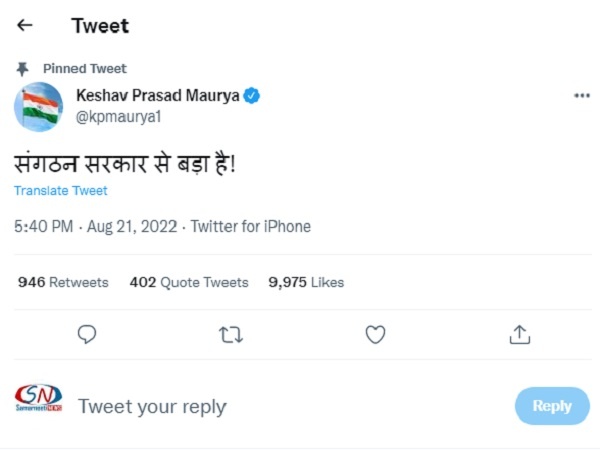Open the three-dot more options menu
The image size is (600, 450).
pyautogui.click(x=581, y=96)
